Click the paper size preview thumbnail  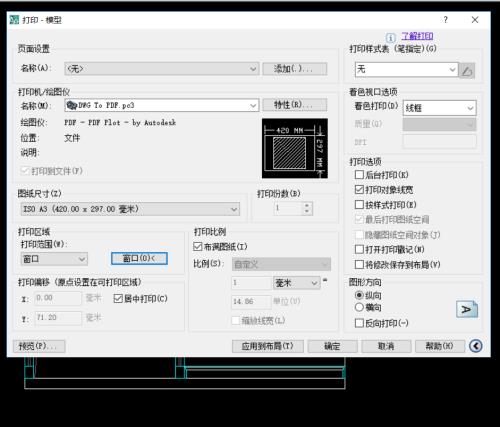pyautogui.click(x=295, y=148)
